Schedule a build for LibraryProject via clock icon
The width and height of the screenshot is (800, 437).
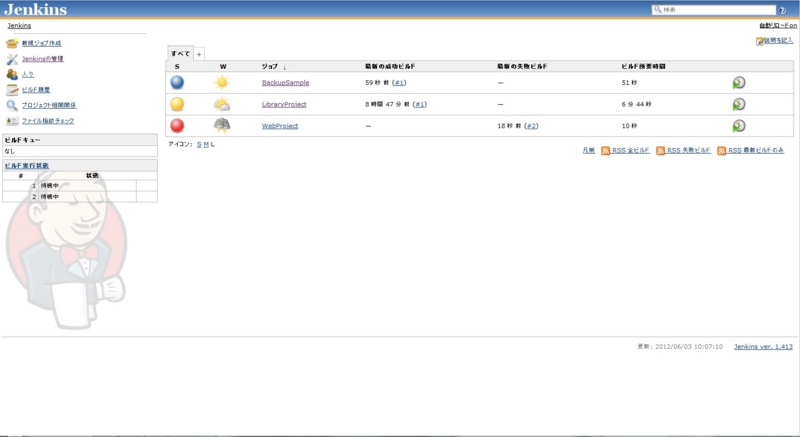click(x=739, y=104)
